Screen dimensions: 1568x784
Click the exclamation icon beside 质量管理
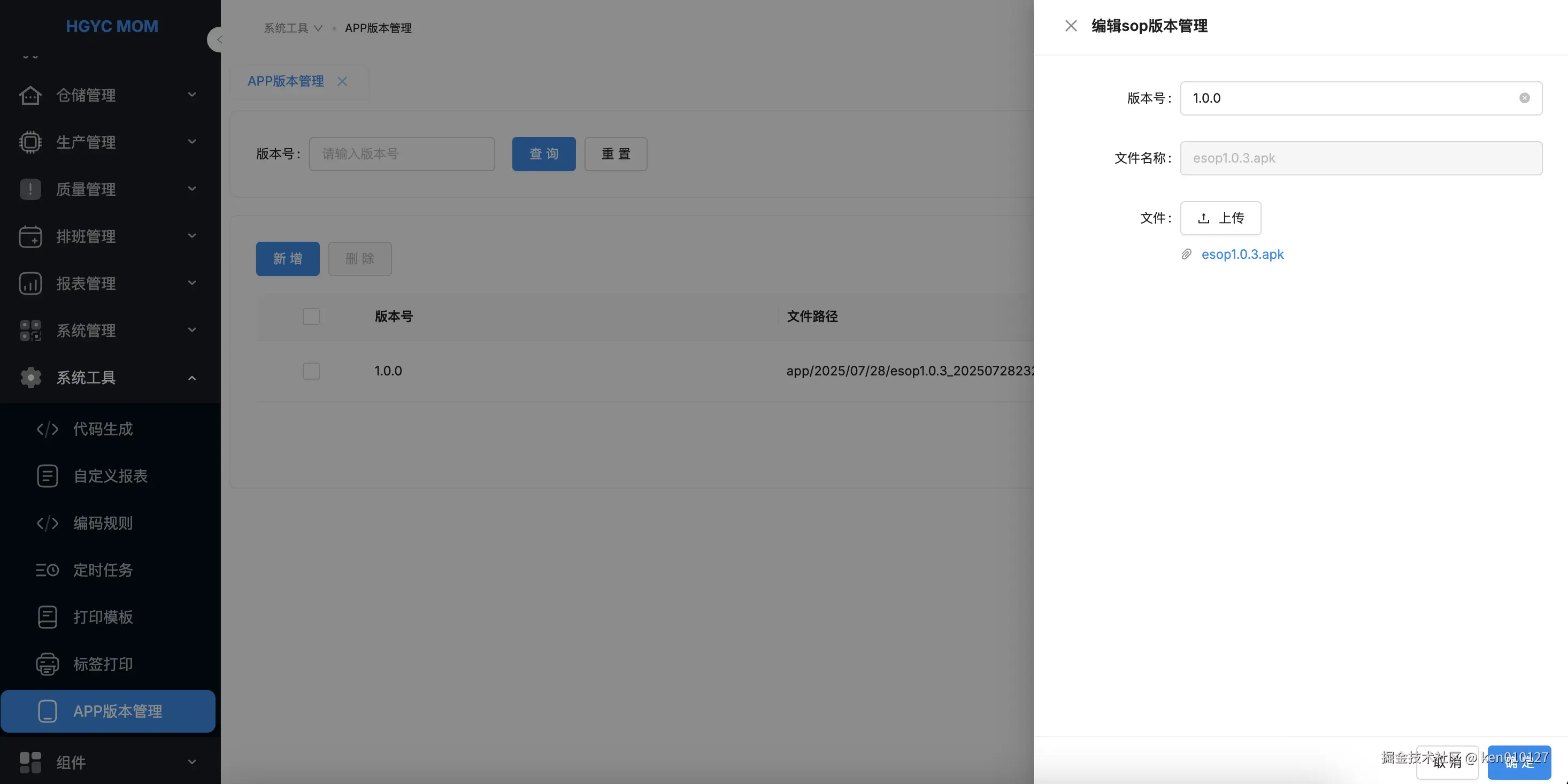click(30, 189)
